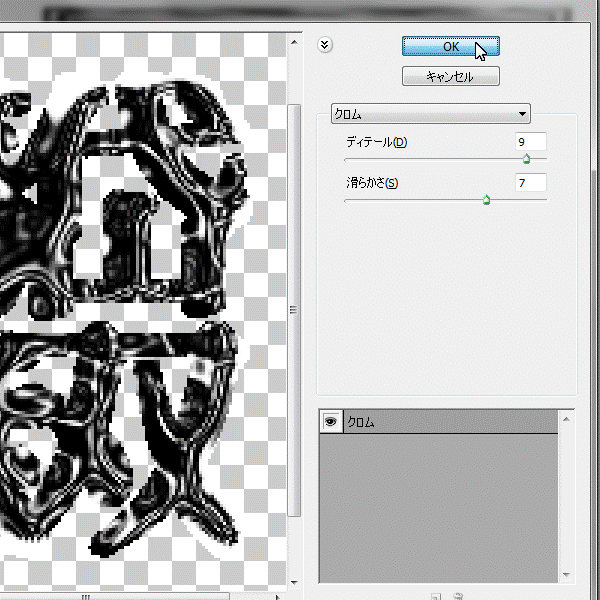The height and width of the screenshot is (600, 600).
Task: Click the ディテール value field
Action: pyautogui.click(x=530, y=142)
